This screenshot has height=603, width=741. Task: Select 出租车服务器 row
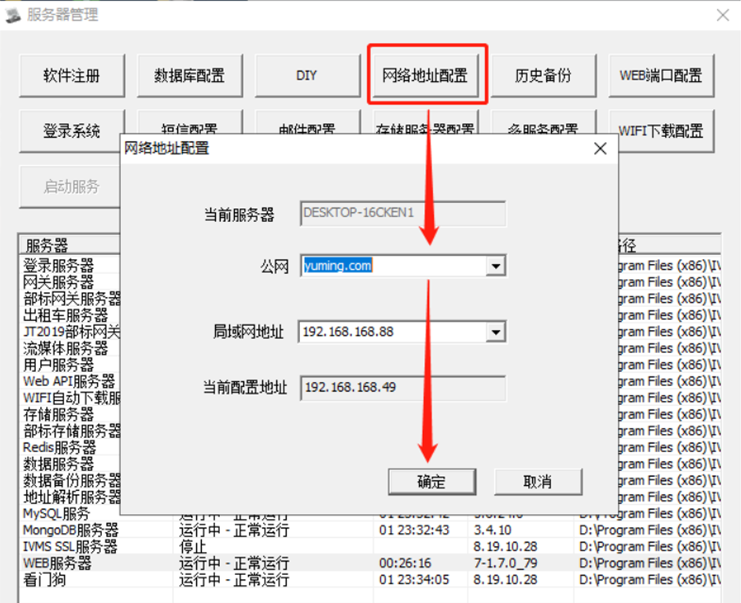(71, 315)
